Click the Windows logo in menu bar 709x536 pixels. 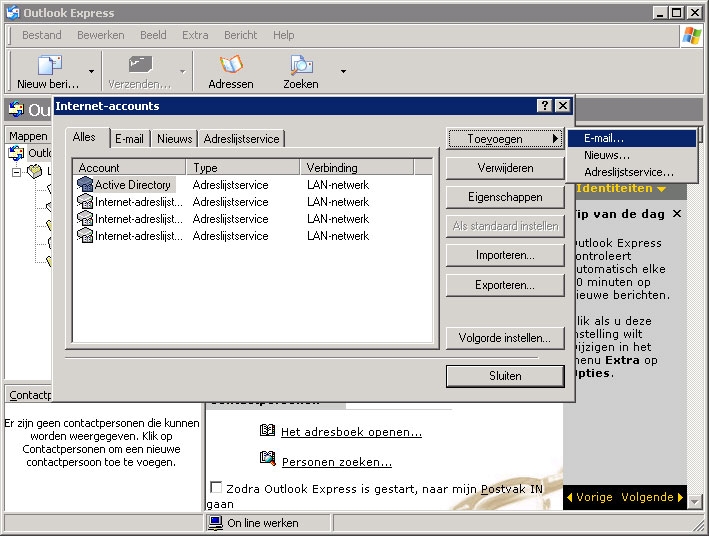point(692,35)
